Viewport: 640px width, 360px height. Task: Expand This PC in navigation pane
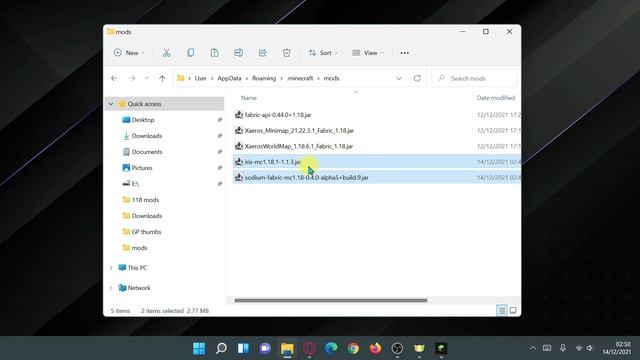coord(111,268)
